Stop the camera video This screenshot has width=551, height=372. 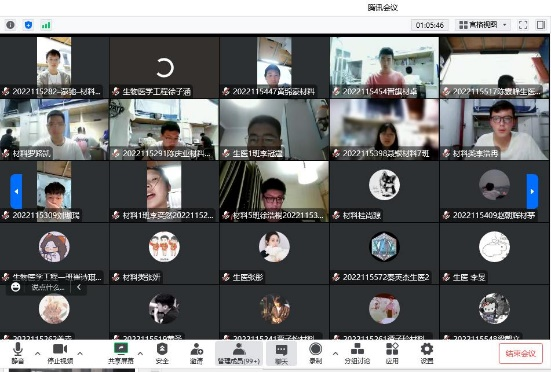pos(60,353)
